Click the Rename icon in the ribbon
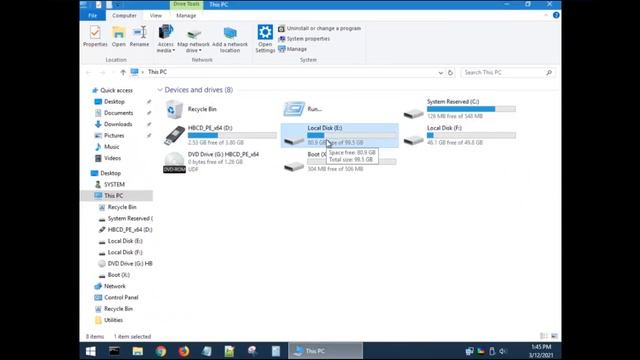640x360 pixels. pos(140,32)
